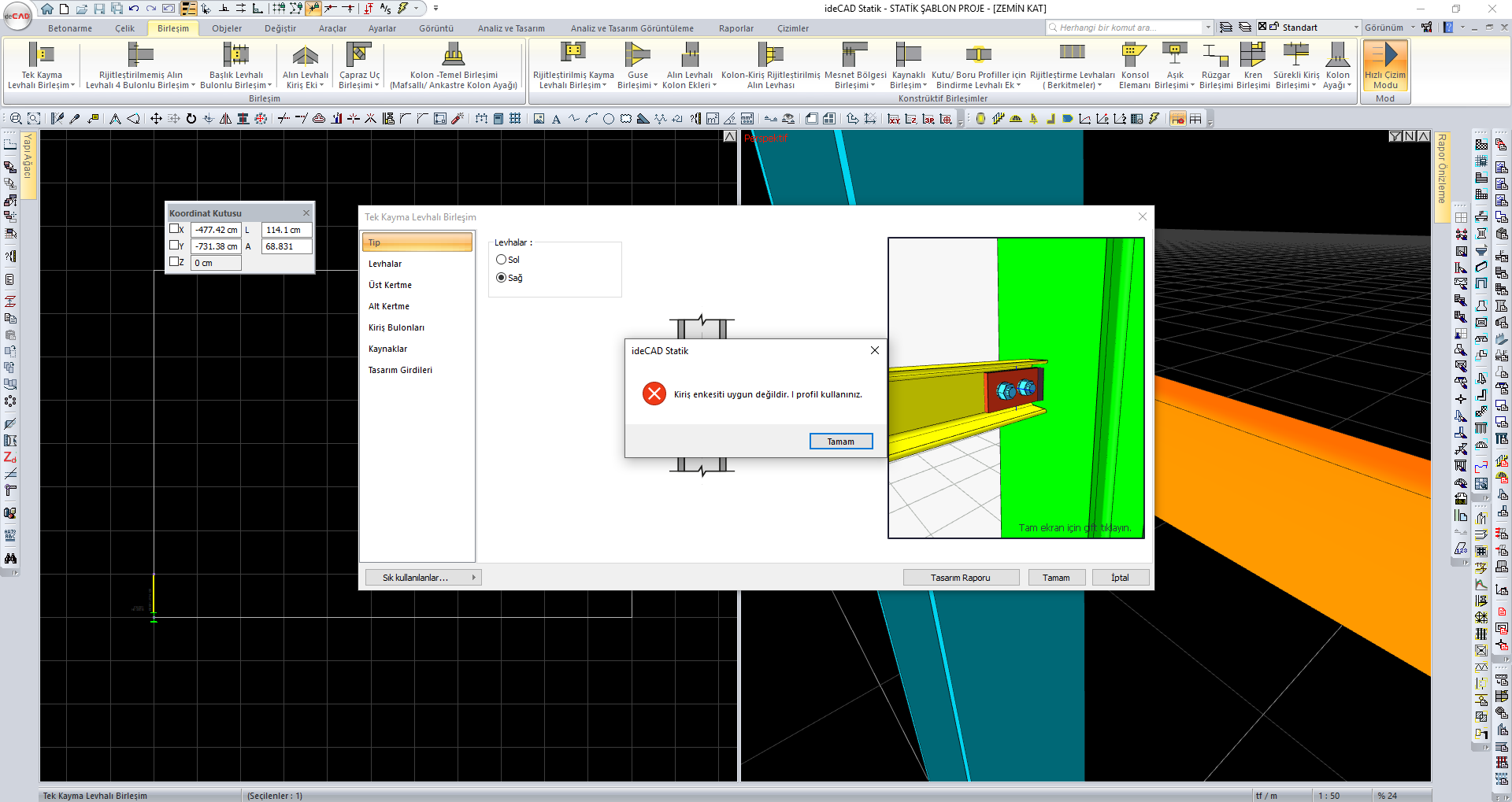Screen dimensions: 1512x802
Task: Select the Kren Birleşimi icon
Action: click(1252, 54)
